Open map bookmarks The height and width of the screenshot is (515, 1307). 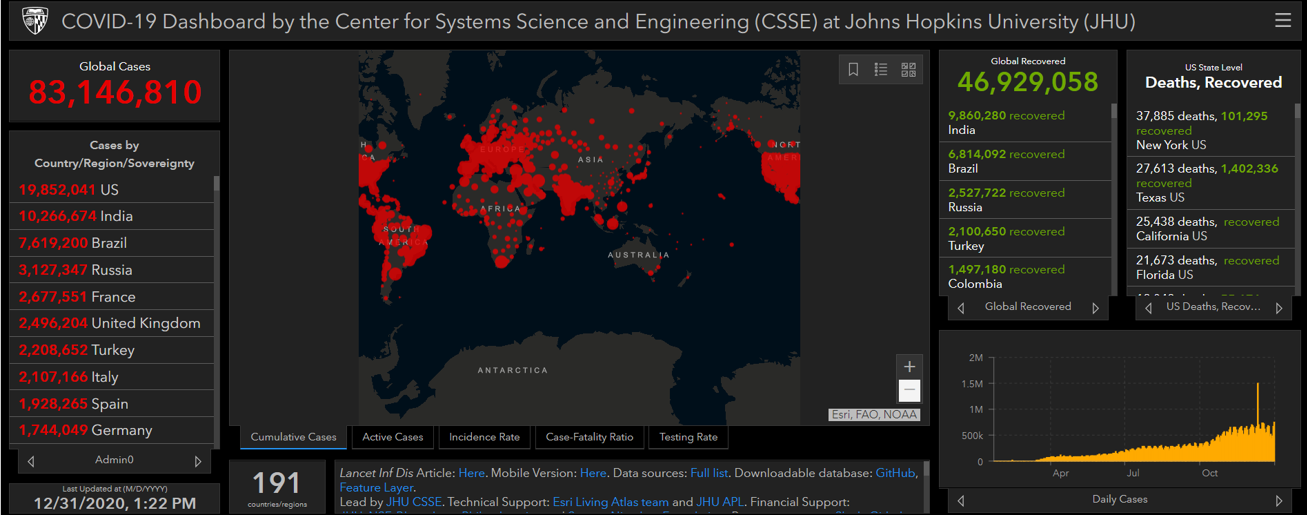pyautogui.click(x=853, y=69)
